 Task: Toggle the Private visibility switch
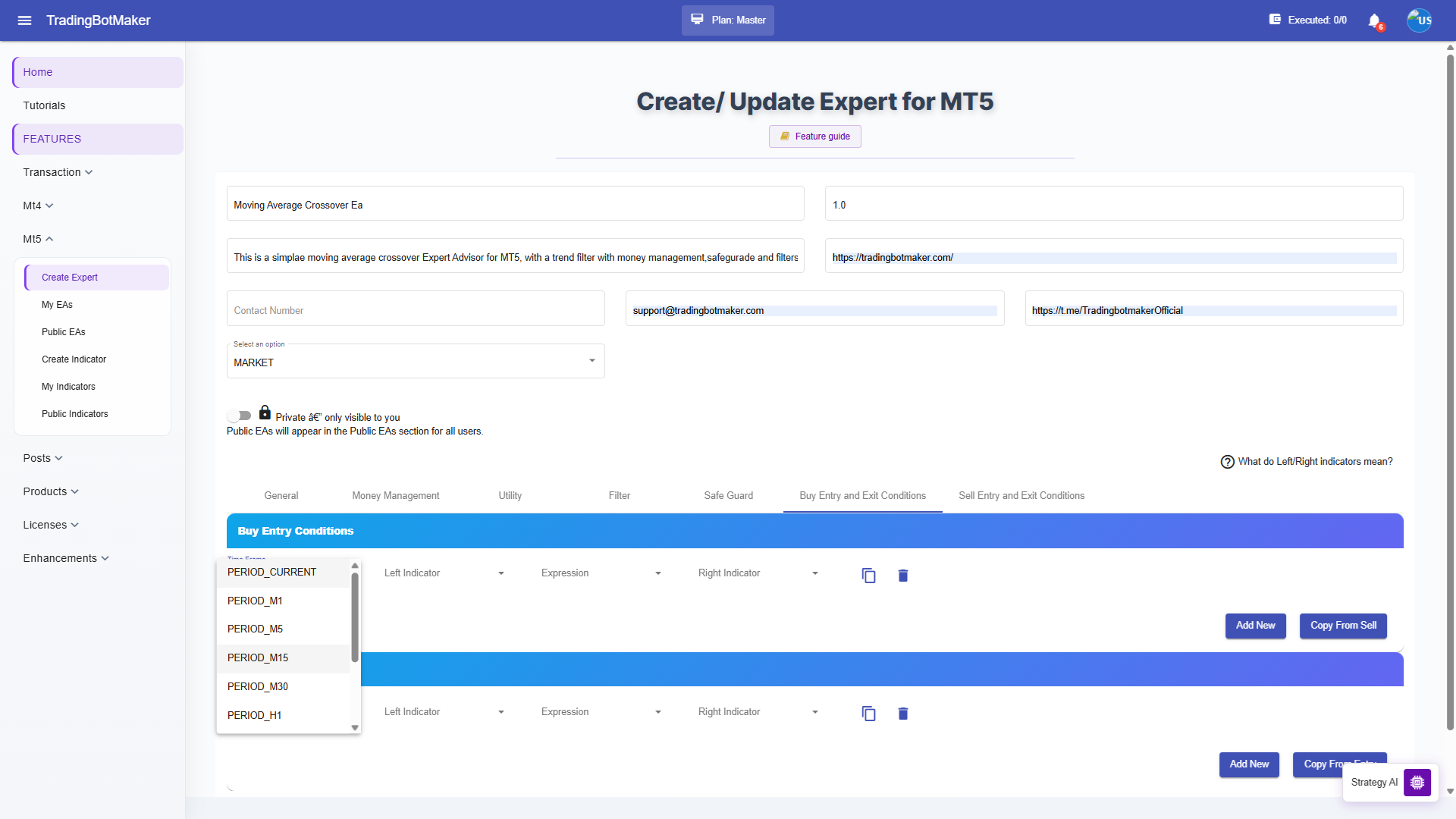point(239,416)
